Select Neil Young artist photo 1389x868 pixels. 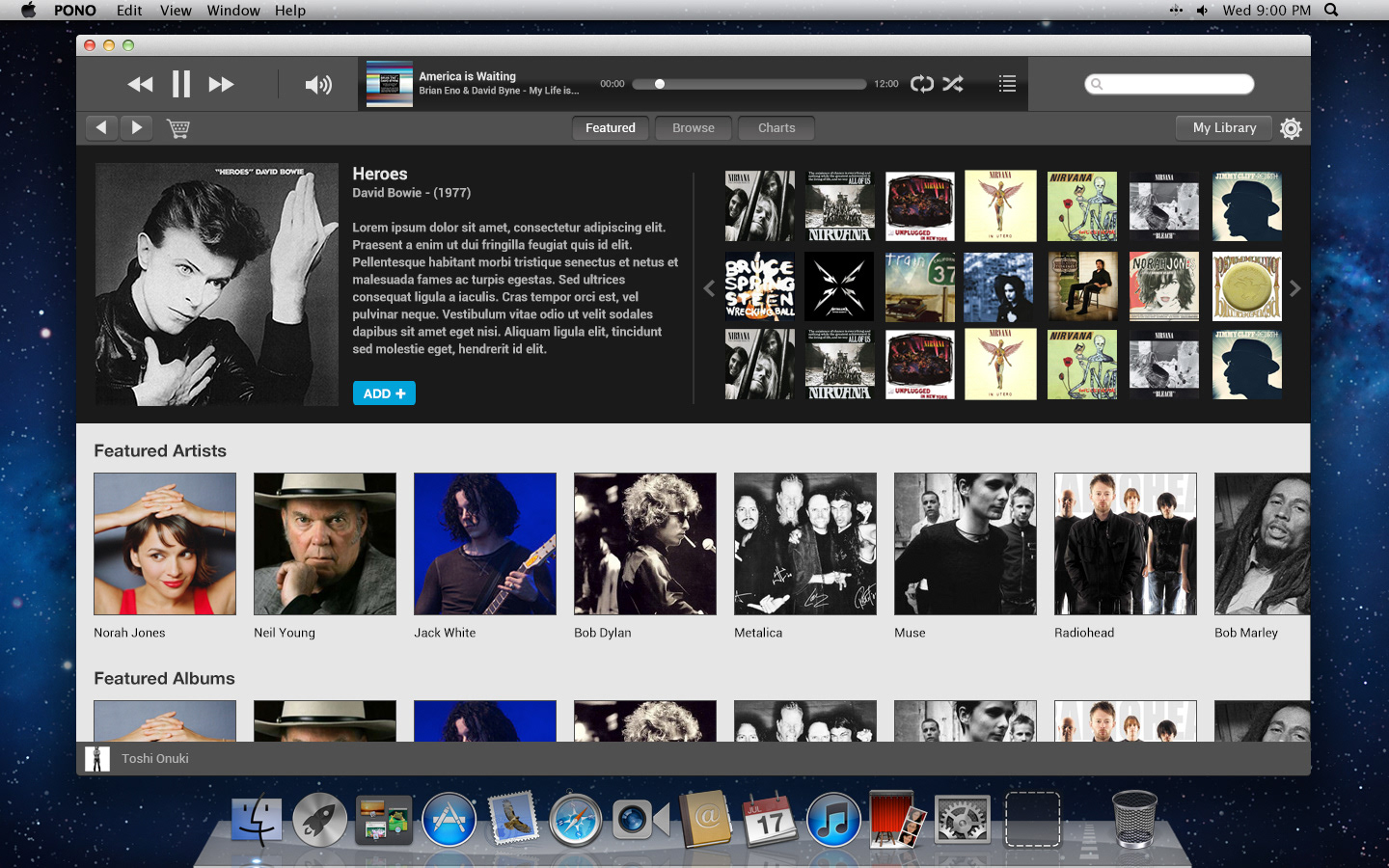coord(325,544)
